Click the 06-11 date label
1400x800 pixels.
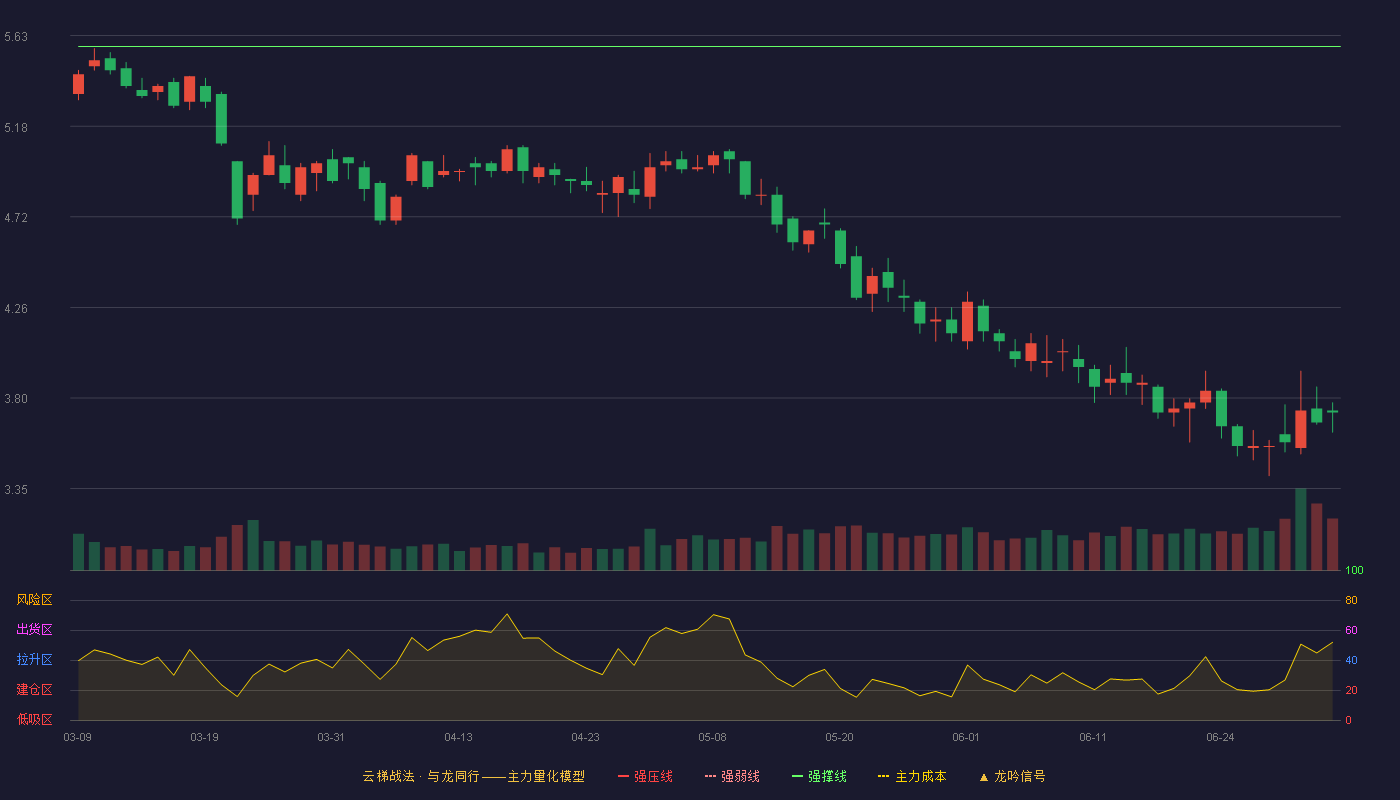(x=1093, y=737)
